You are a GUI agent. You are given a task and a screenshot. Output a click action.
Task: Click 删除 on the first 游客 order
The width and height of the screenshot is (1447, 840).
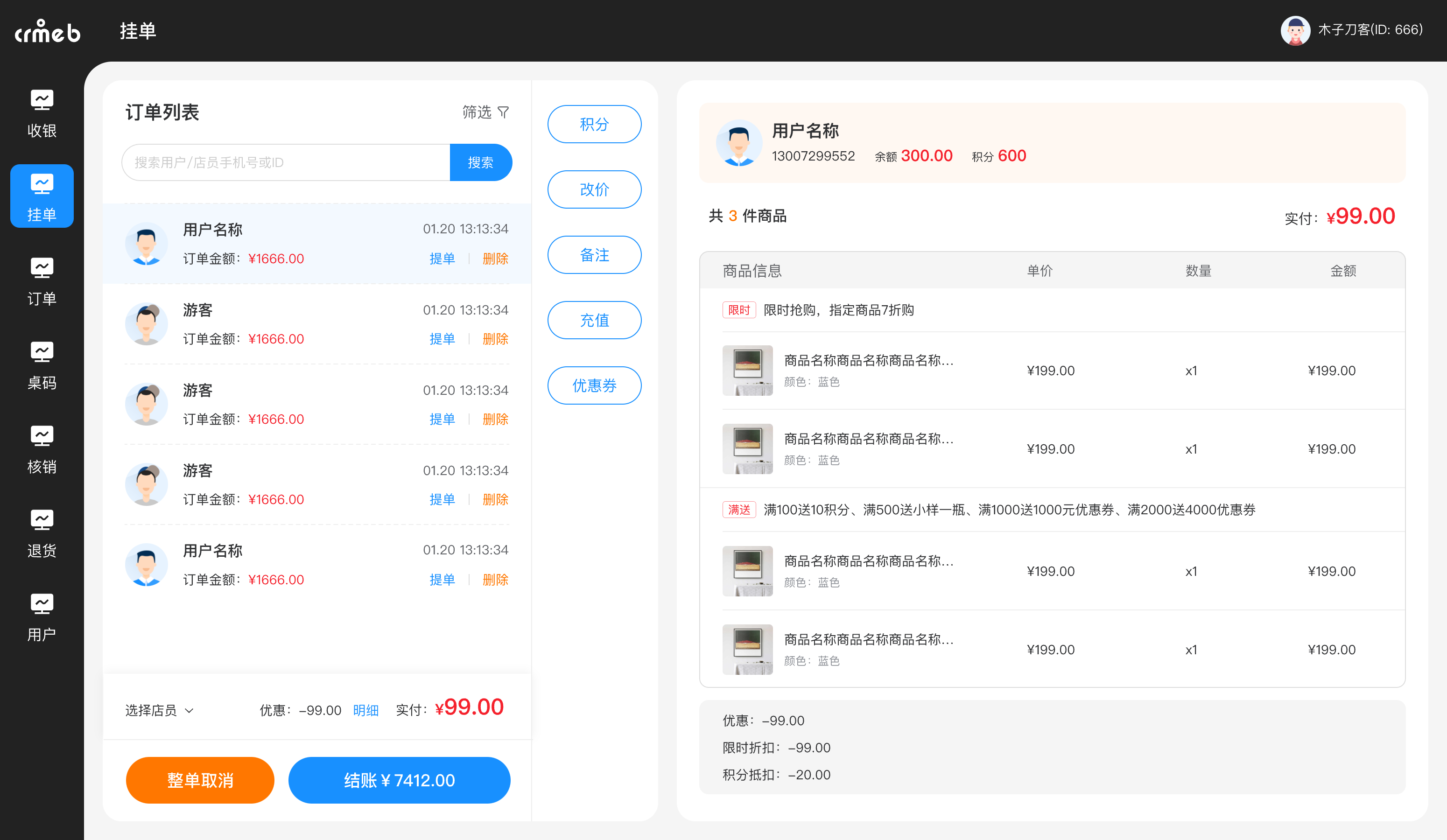click(495, 339)
